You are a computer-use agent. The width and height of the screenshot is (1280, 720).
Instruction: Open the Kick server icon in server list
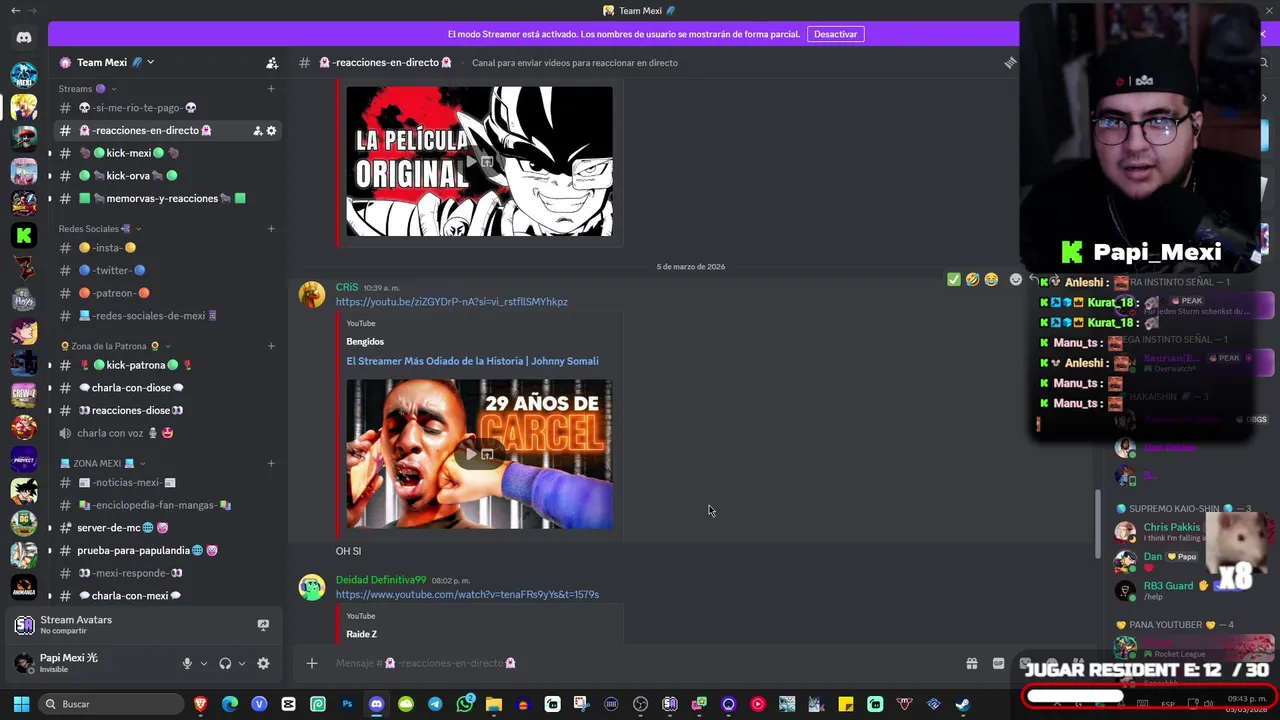tap(24, 235)
